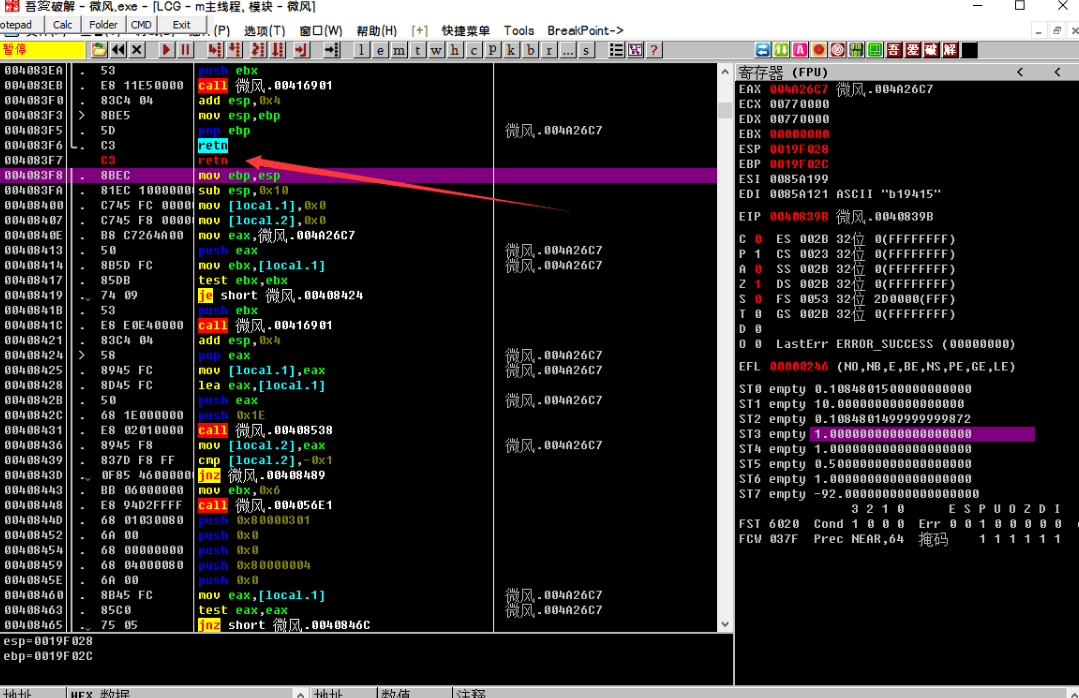The height and width of the screenshot is (698, 1079).
Task: Open the BreakPoint-> dropdown menu
Action: pyautogui.click(x=585, y=31)
